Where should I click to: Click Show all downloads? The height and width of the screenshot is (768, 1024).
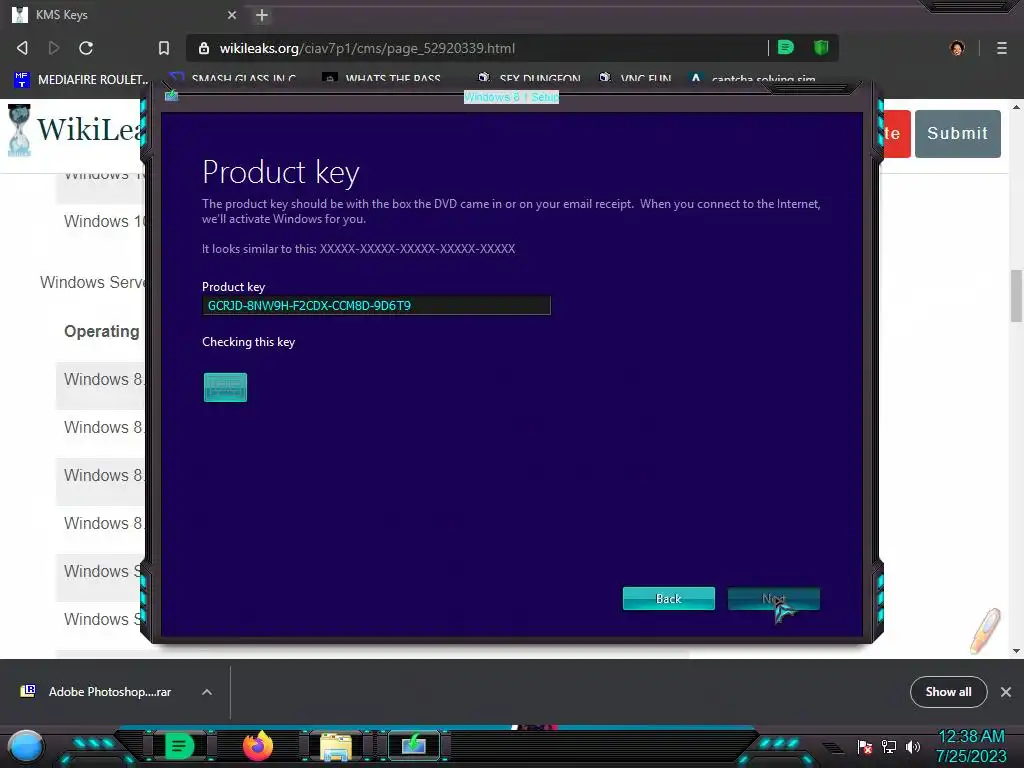[x=948, y=692]
